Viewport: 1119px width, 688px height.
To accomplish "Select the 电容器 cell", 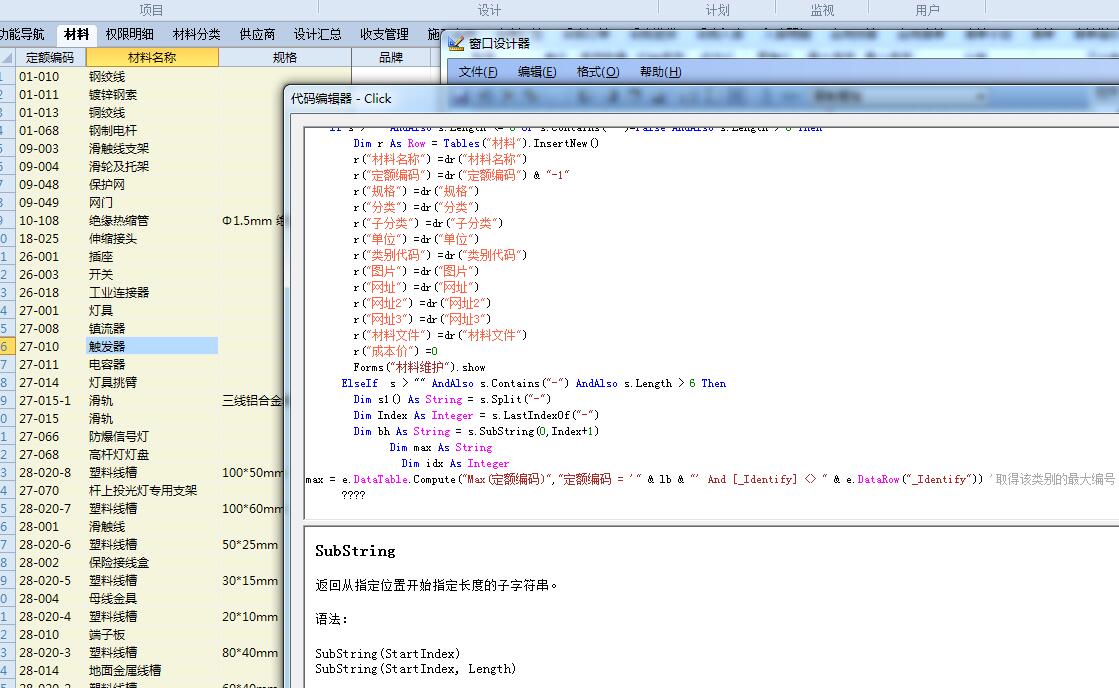I will click(152, 365).
